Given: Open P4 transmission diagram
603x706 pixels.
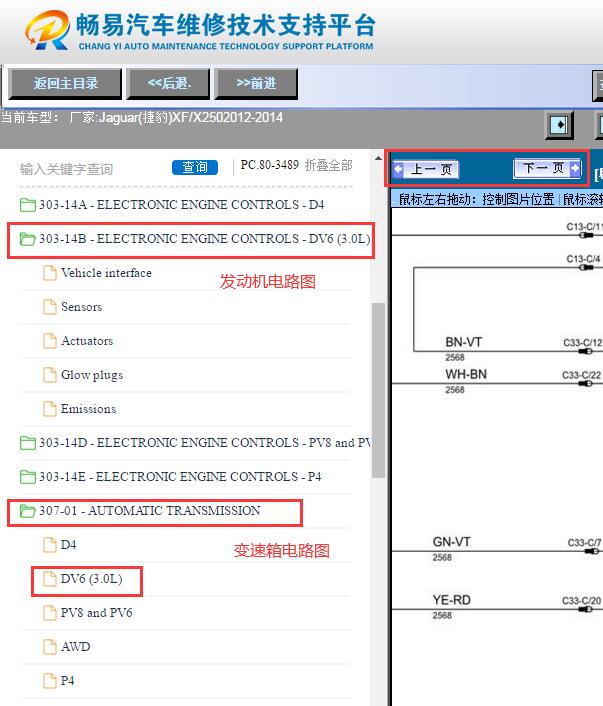Looking at the screenshot, I should [x=67, y=681].
